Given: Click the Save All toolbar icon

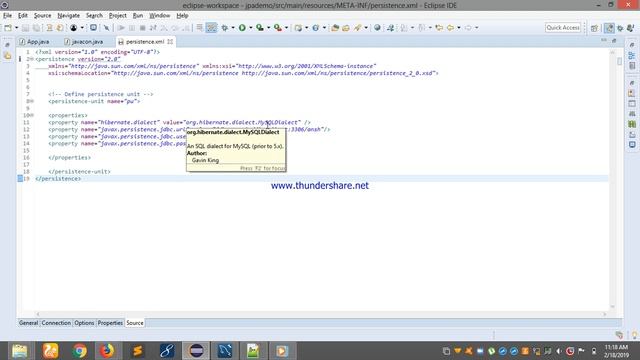Looking at the screenshot, I should click(36, 28).
